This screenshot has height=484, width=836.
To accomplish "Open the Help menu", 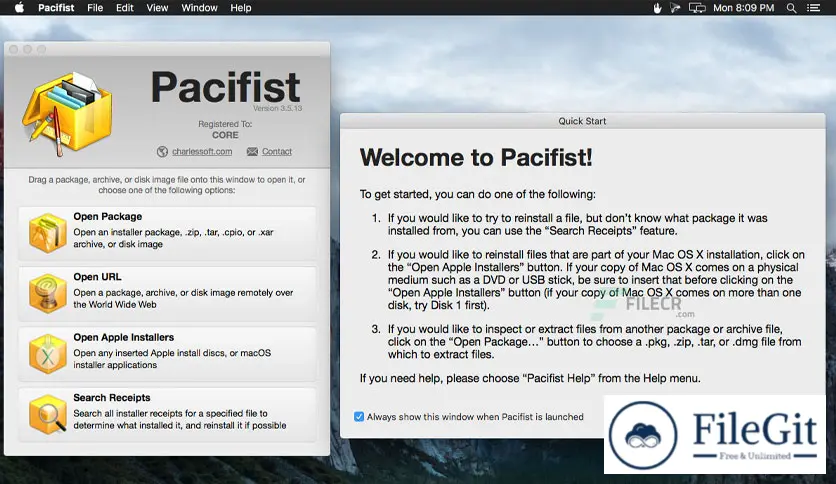I will tap(241, 8).
